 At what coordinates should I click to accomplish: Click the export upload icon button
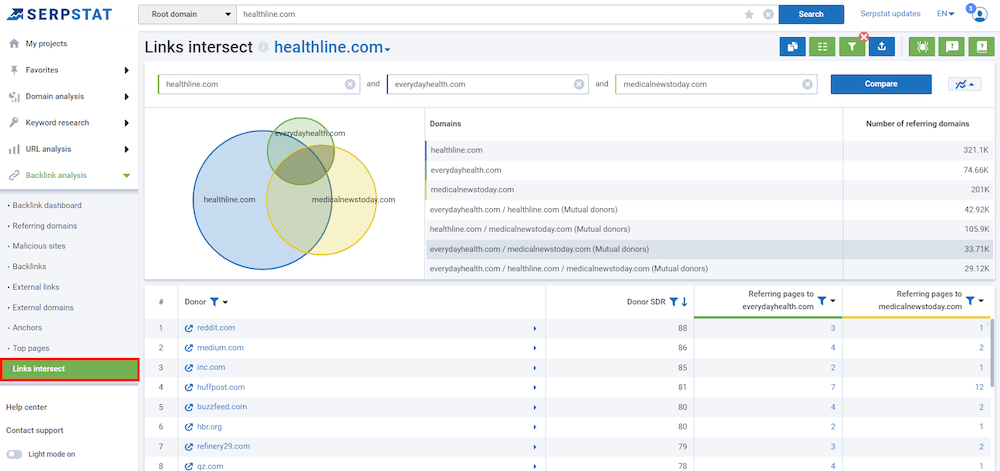[x=881, y=46]
